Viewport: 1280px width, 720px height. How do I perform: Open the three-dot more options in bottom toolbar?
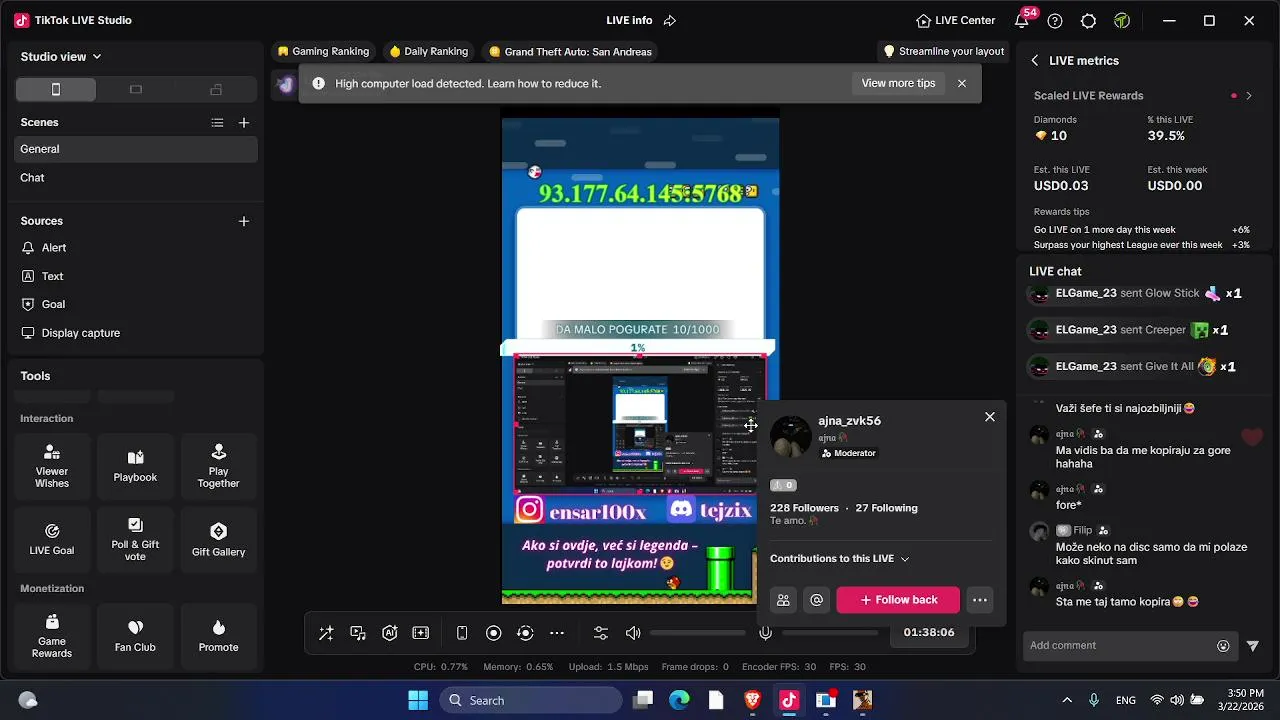(x=557, y=633)
